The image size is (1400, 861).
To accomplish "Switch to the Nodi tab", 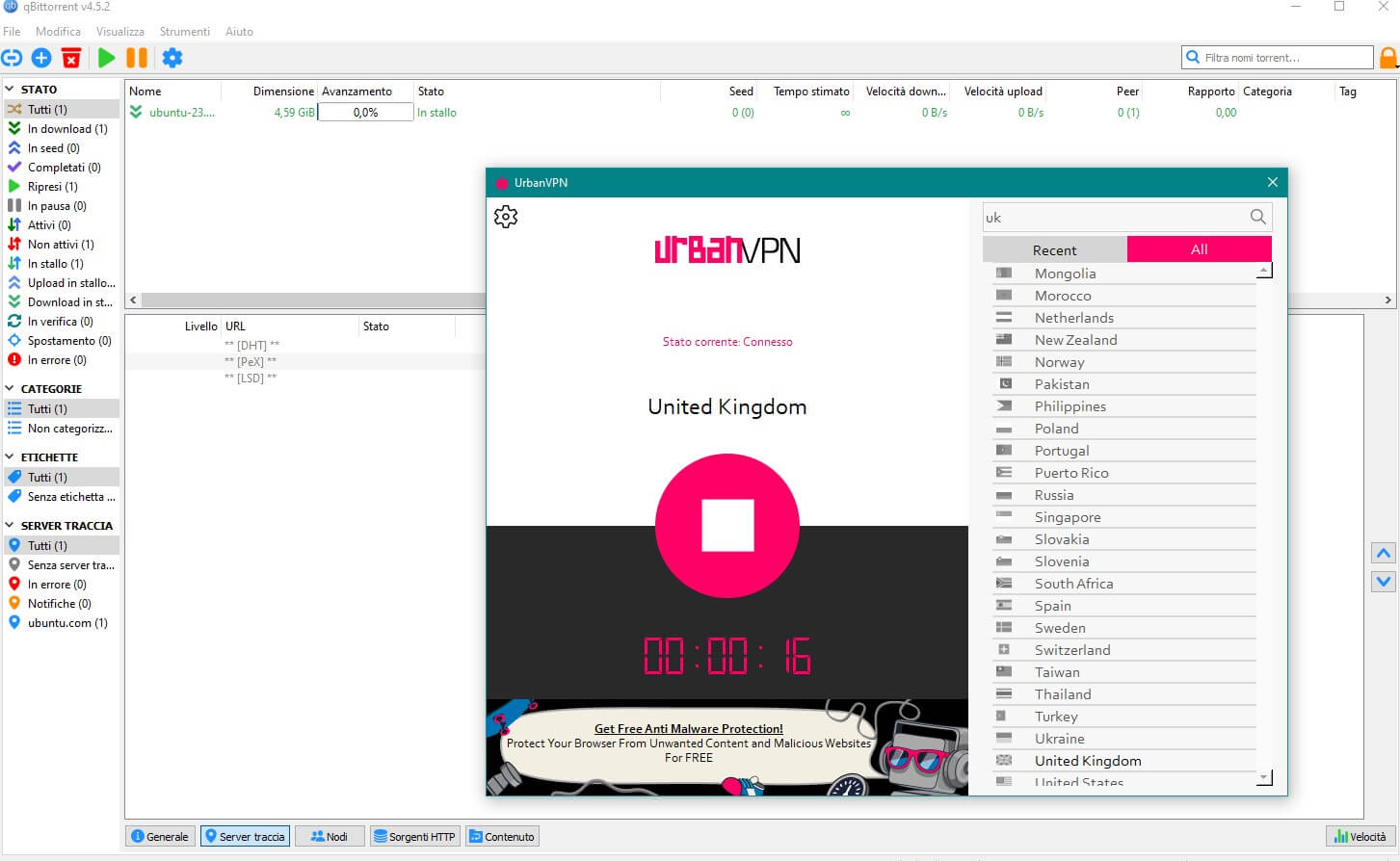I will point(330,836).
